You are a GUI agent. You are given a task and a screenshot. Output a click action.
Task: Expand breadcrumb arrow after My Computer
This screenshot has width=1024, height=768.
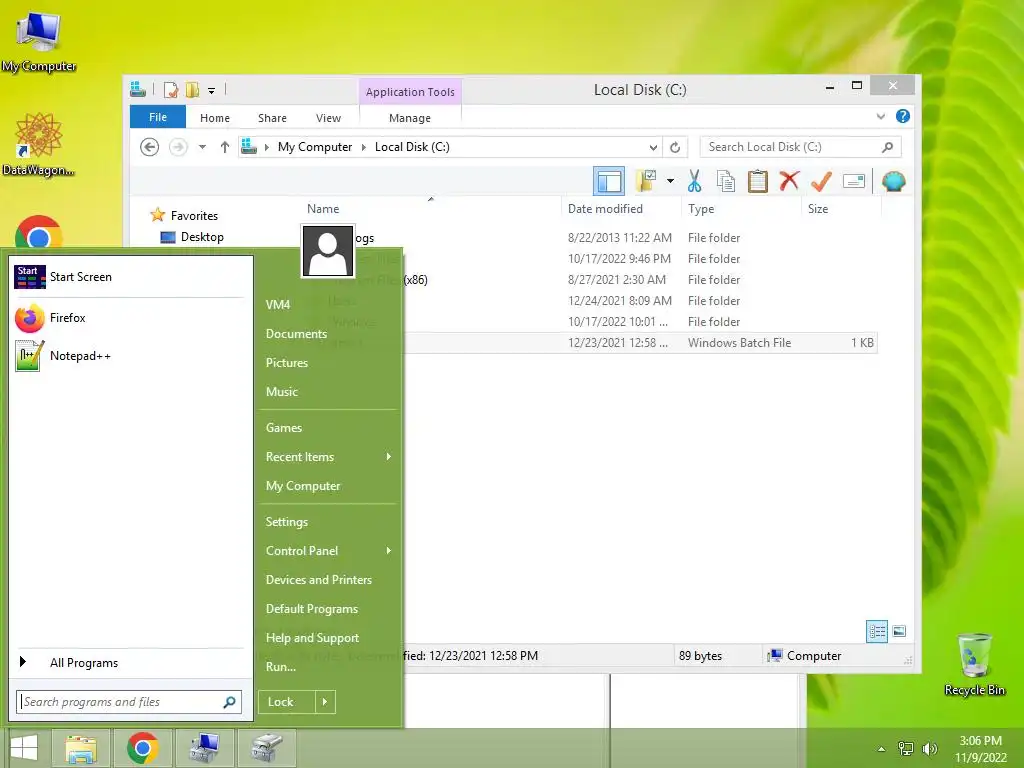click(x=364, y=147)
